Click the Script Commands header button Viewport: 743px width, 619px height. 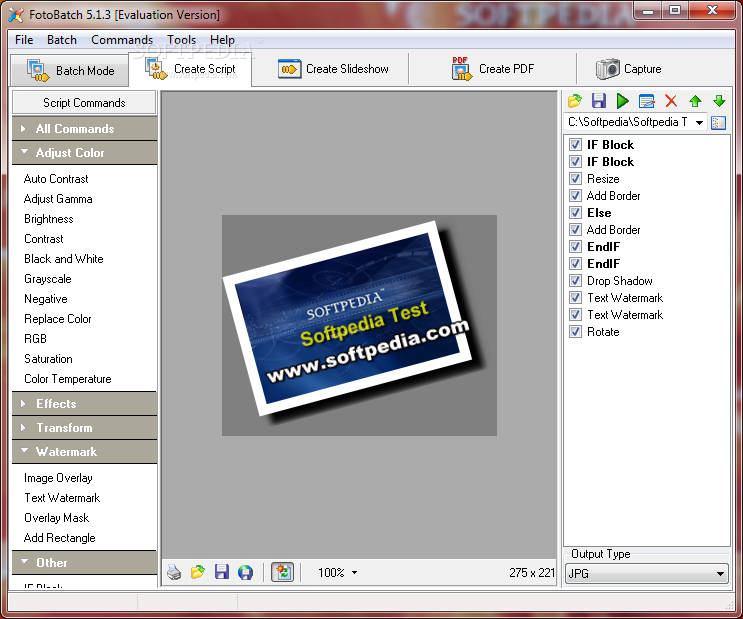[84, 103]
